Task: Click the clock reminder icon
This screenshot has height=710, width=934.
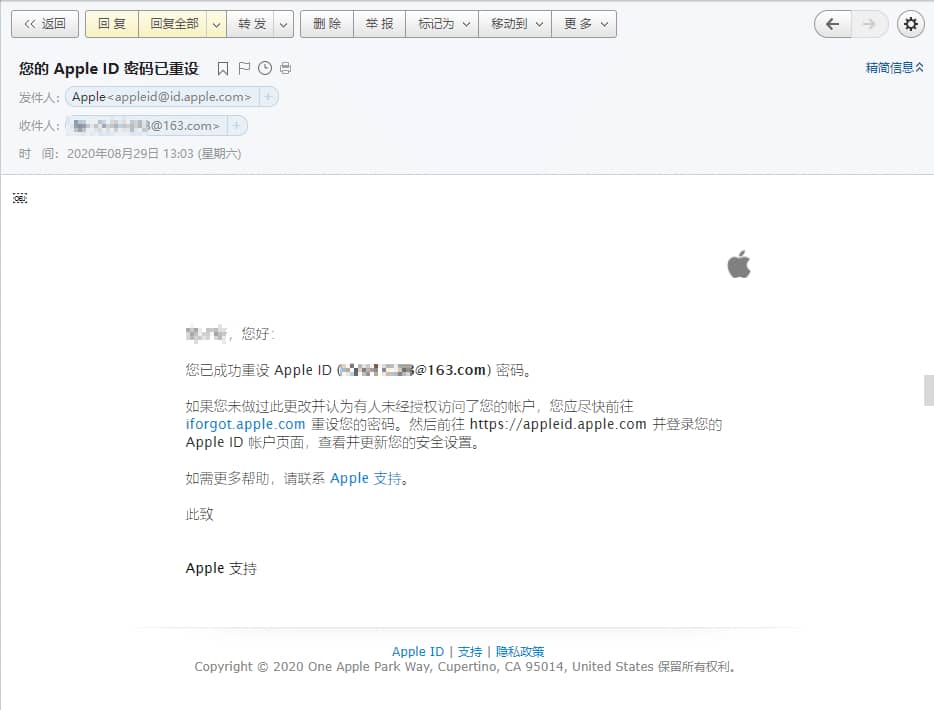Action: (265, 68)
